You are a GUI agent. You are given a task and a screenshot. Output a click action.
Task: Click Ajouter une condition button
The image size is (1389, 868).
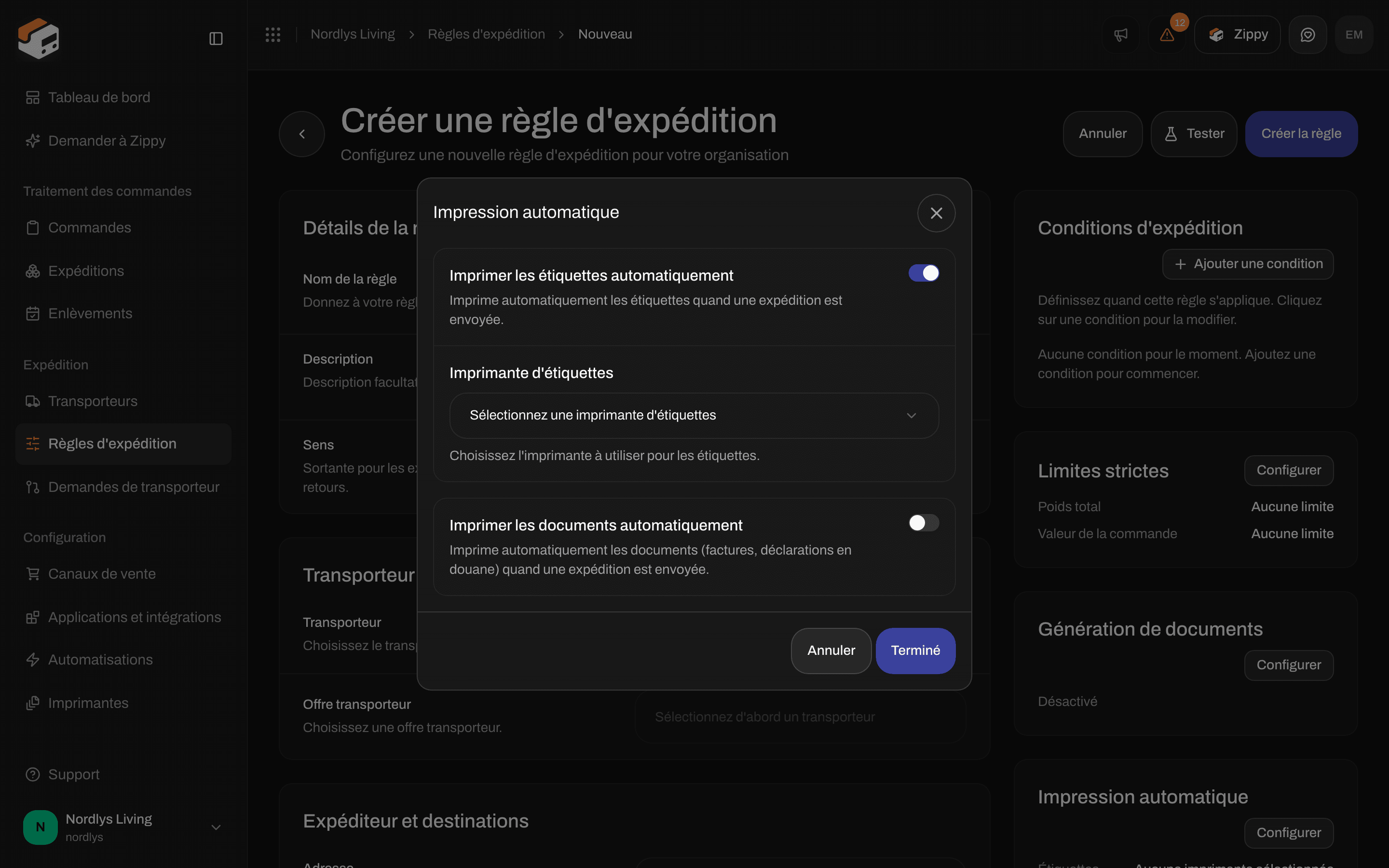[x=1248, y=264]
